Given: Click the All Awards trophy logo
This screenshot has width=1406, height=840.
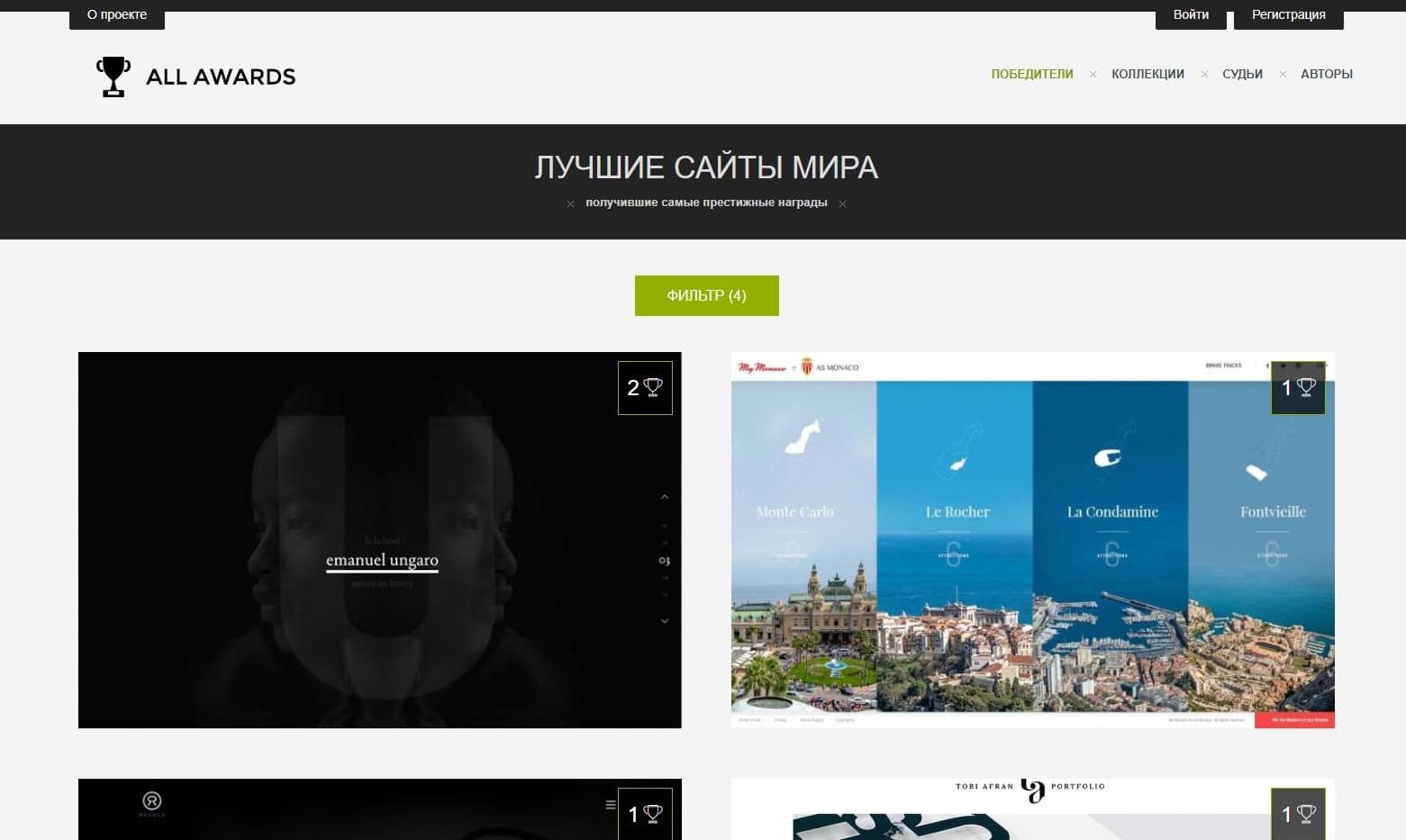Looking at the screenshot, I should [113, 76].
